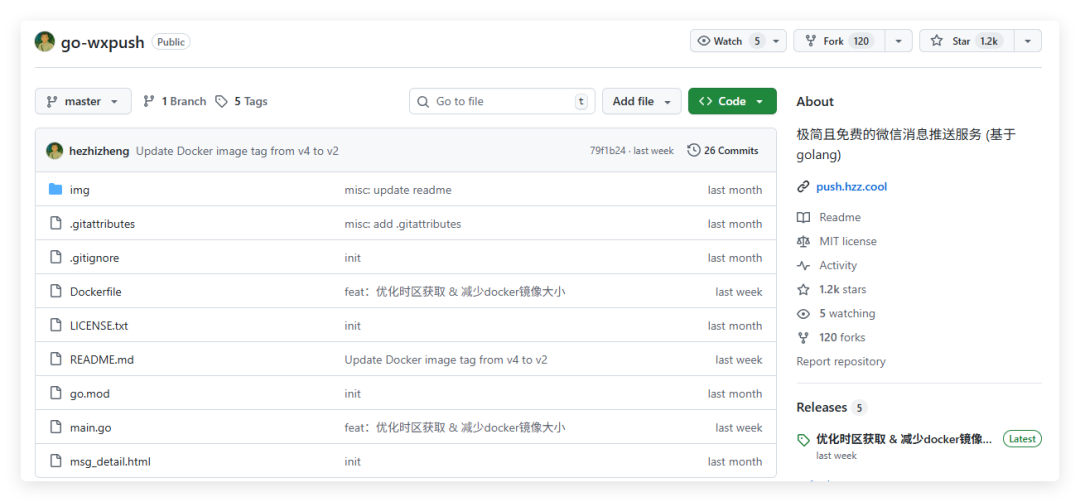Click the file icon next to LICENSE.txt
Screen dimensions: 1080x502
coord(56,326)
